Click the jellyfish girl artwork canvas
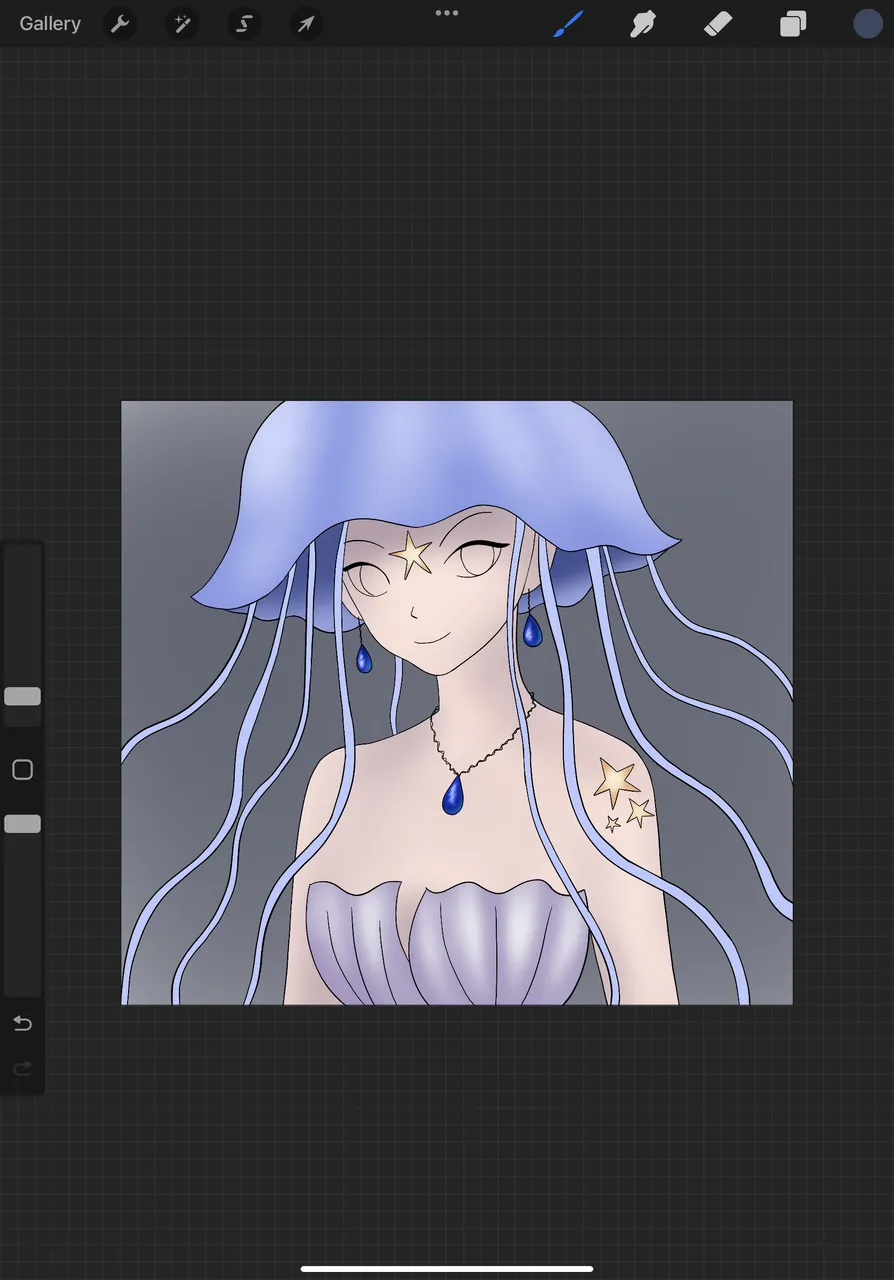The height and width of the screenshot is (1280, 894). 457,703
